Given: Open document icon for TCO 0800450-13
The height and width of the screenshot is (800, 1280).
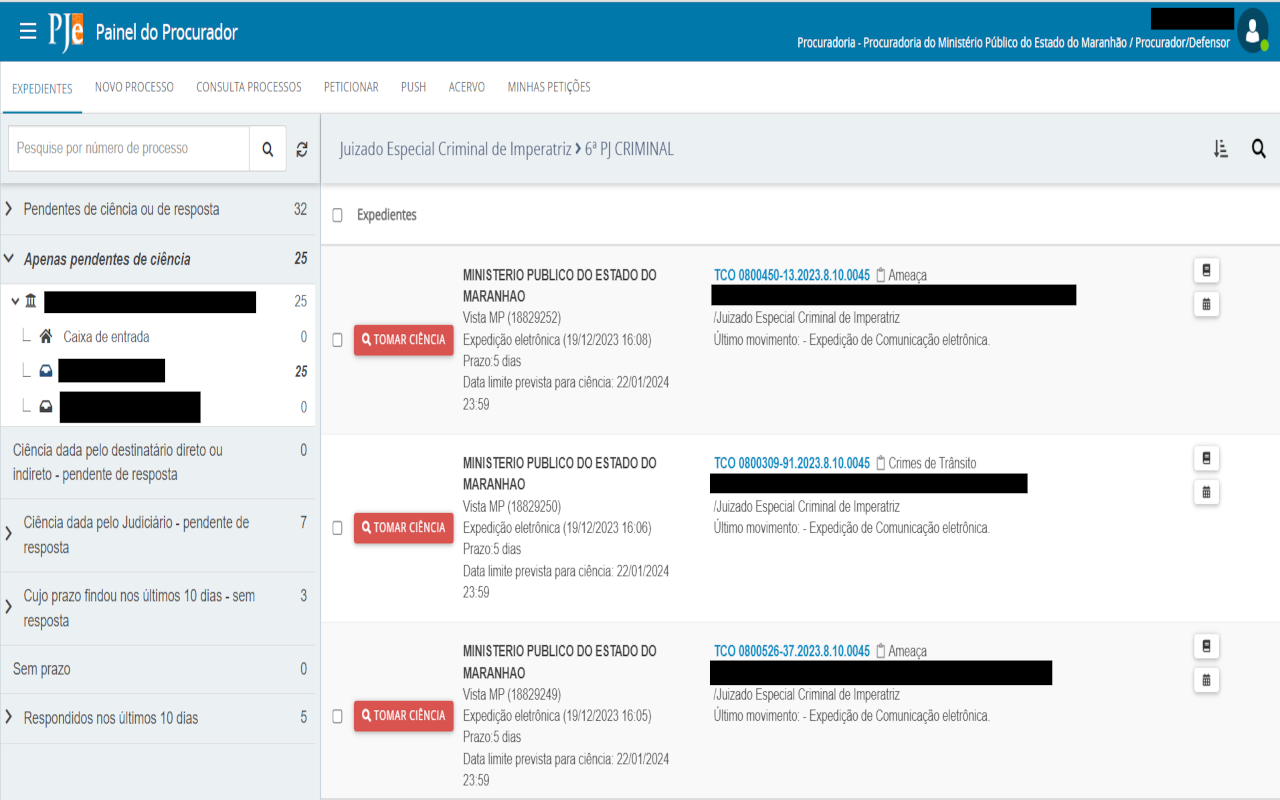Looking at the screenshot, I should (1206, 271).
